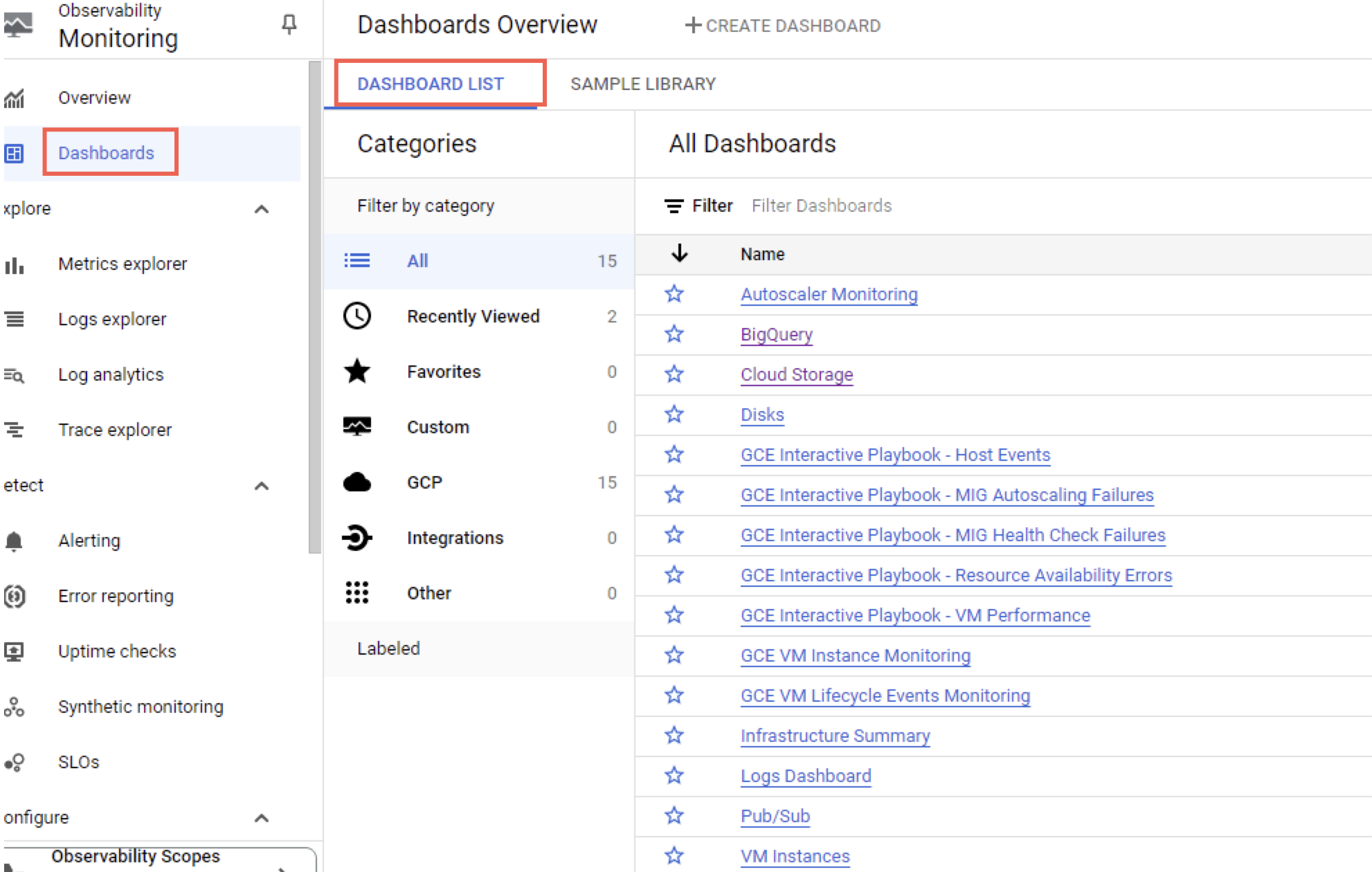
Task: Open the VM Performance playbook link
Action: tap(915, 615)
